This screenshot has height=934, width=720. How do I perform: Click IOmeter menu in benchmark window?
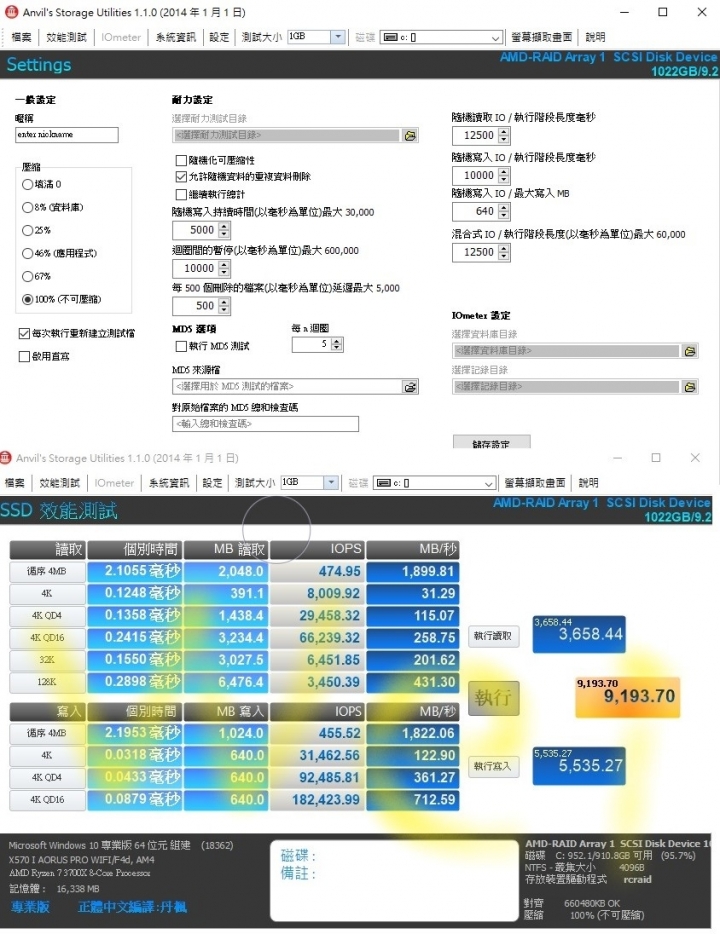[114, 483]
